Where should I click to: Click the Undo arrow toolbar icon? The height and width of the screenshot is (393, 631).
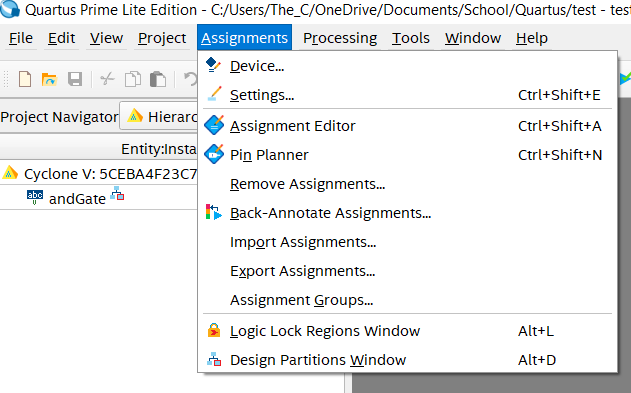pos(190,79)
